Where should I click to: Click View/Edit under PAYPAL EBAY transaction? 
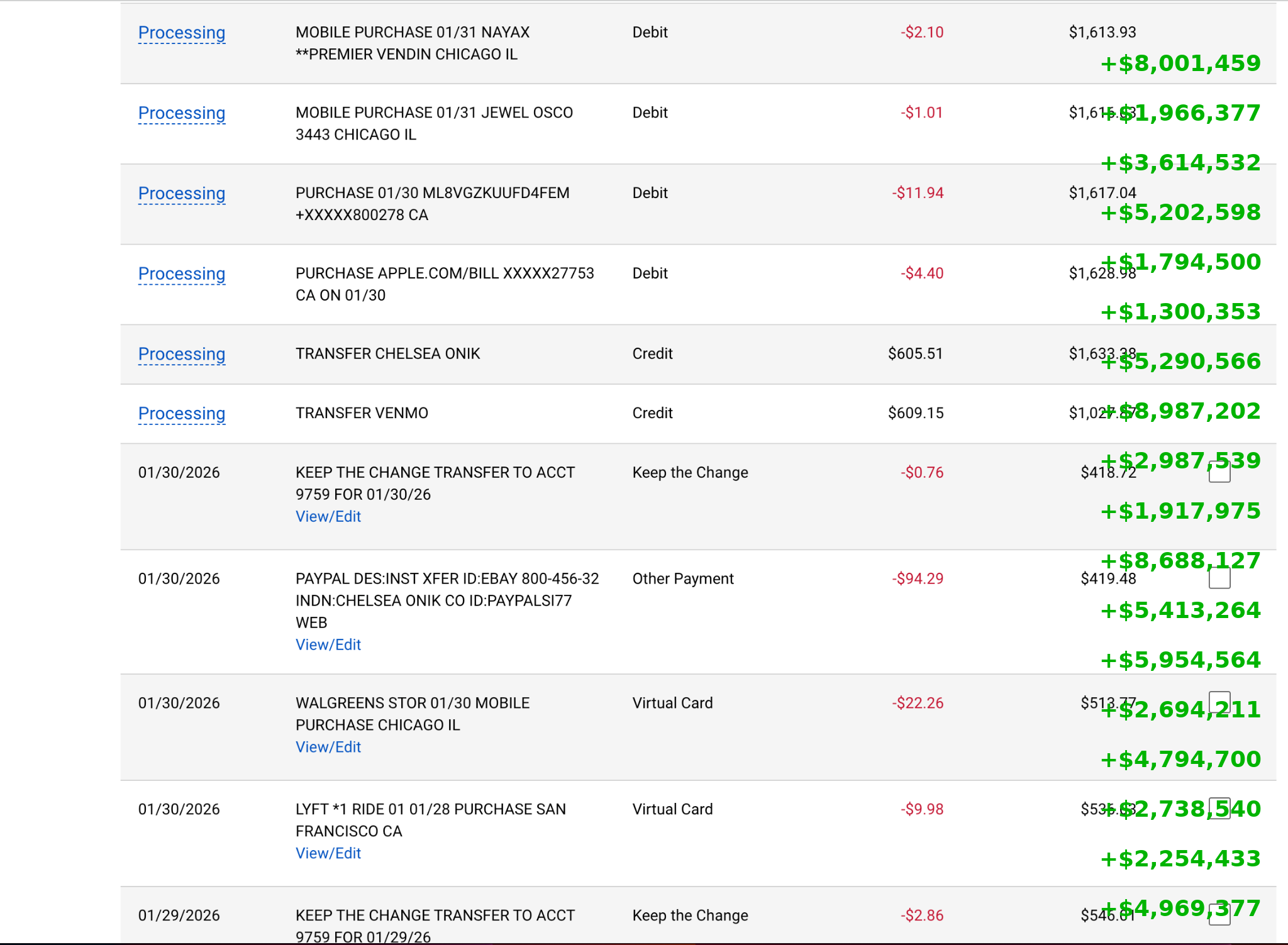click(328, 645)
